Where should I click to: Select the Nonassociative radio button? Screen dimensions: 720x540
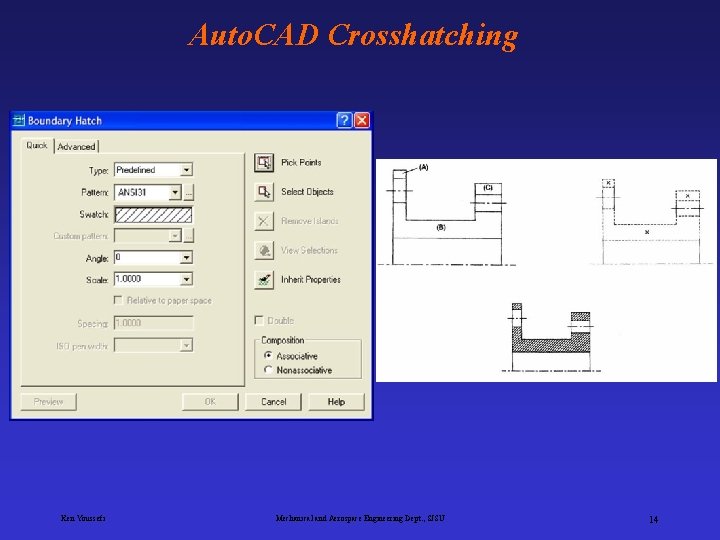269,370
